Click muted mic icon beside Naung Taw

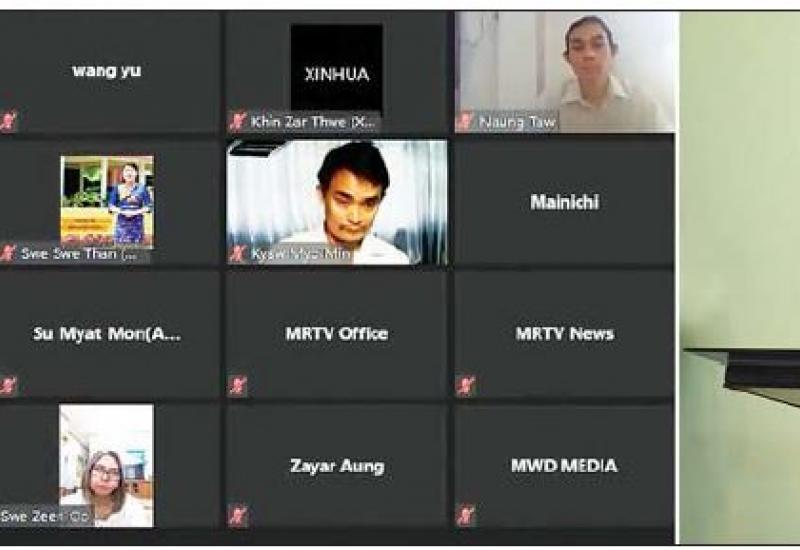pyautogui.click(x=464, y=121)
